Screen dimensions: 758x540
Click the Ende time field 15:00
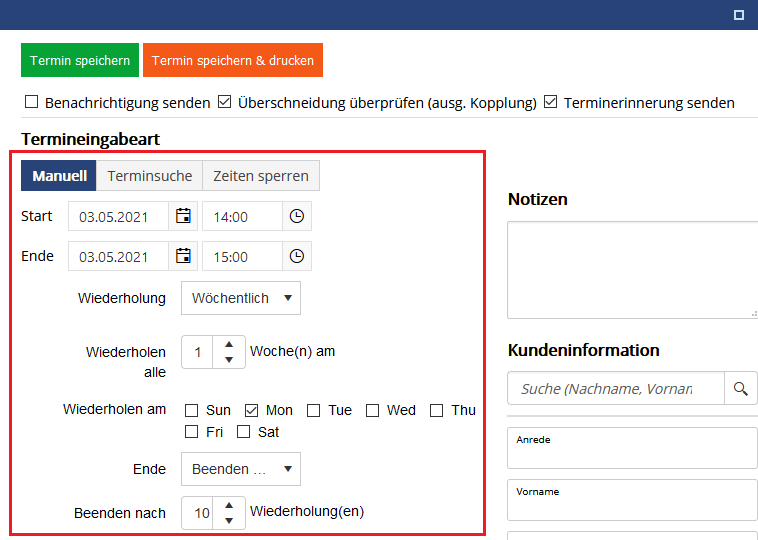click(242, 256)
